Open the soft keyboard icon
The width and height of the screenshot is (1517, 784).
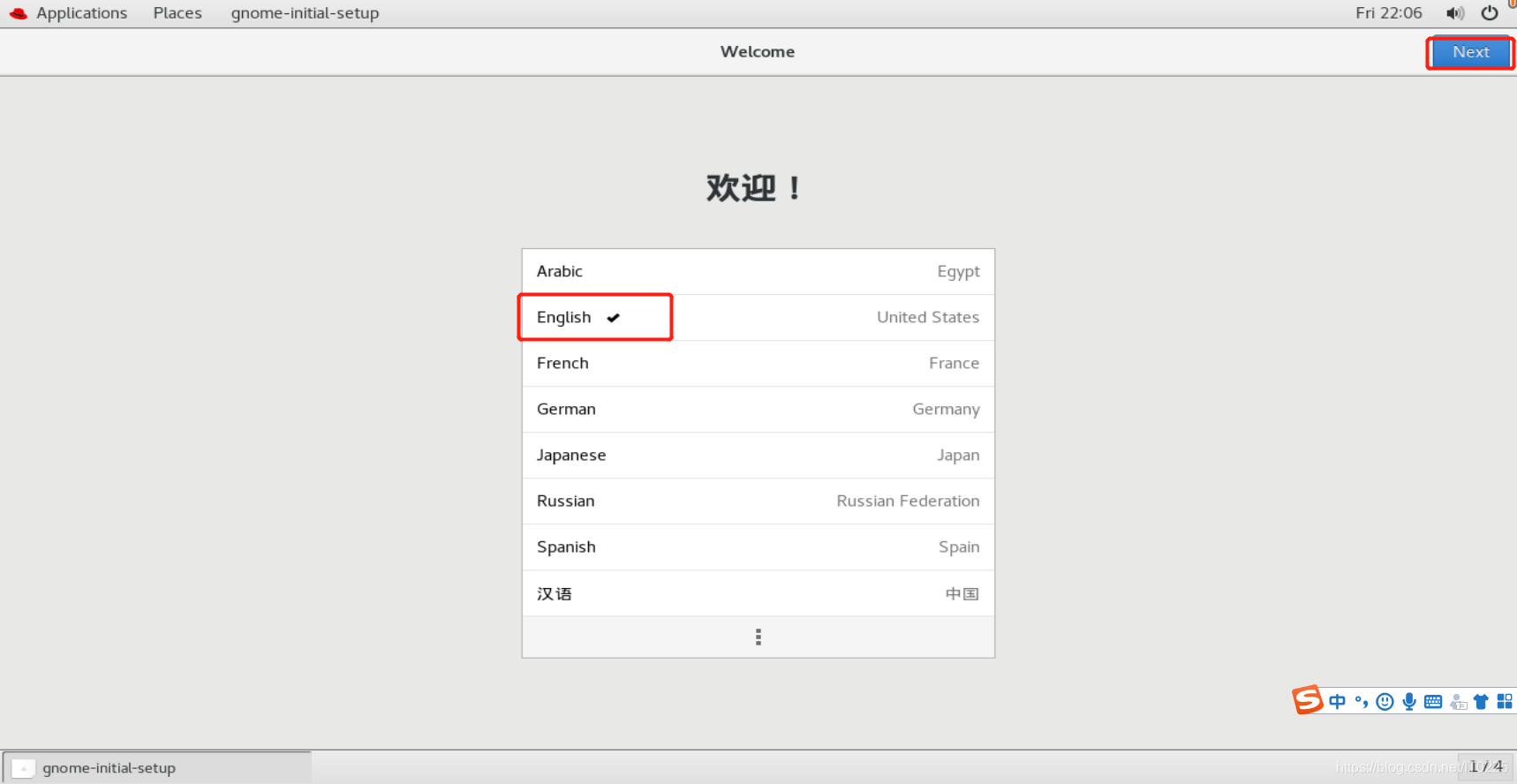point(1433,702)
